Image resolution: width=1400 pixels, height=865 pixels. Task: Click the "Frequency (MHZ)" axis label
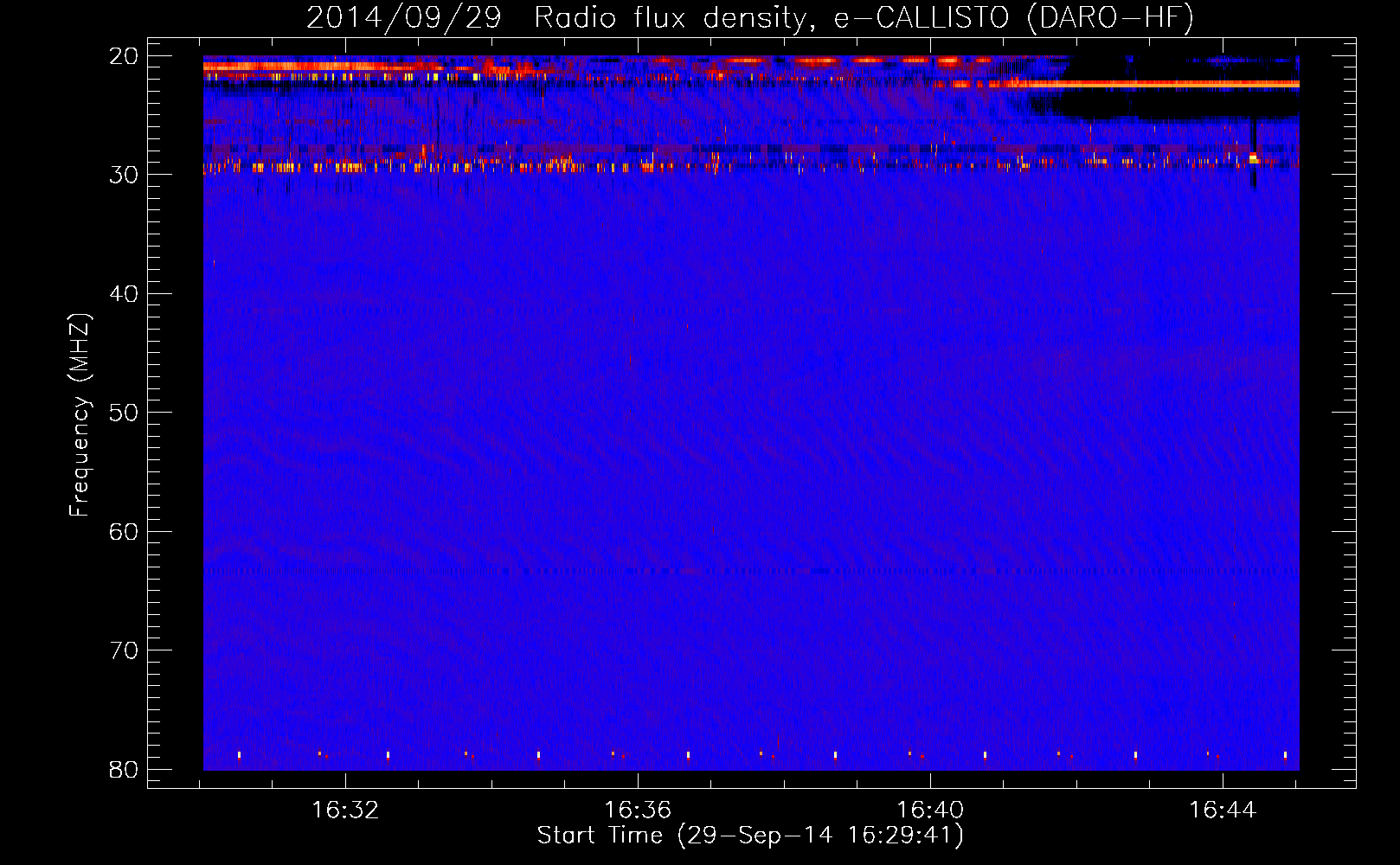coord(80,415)
